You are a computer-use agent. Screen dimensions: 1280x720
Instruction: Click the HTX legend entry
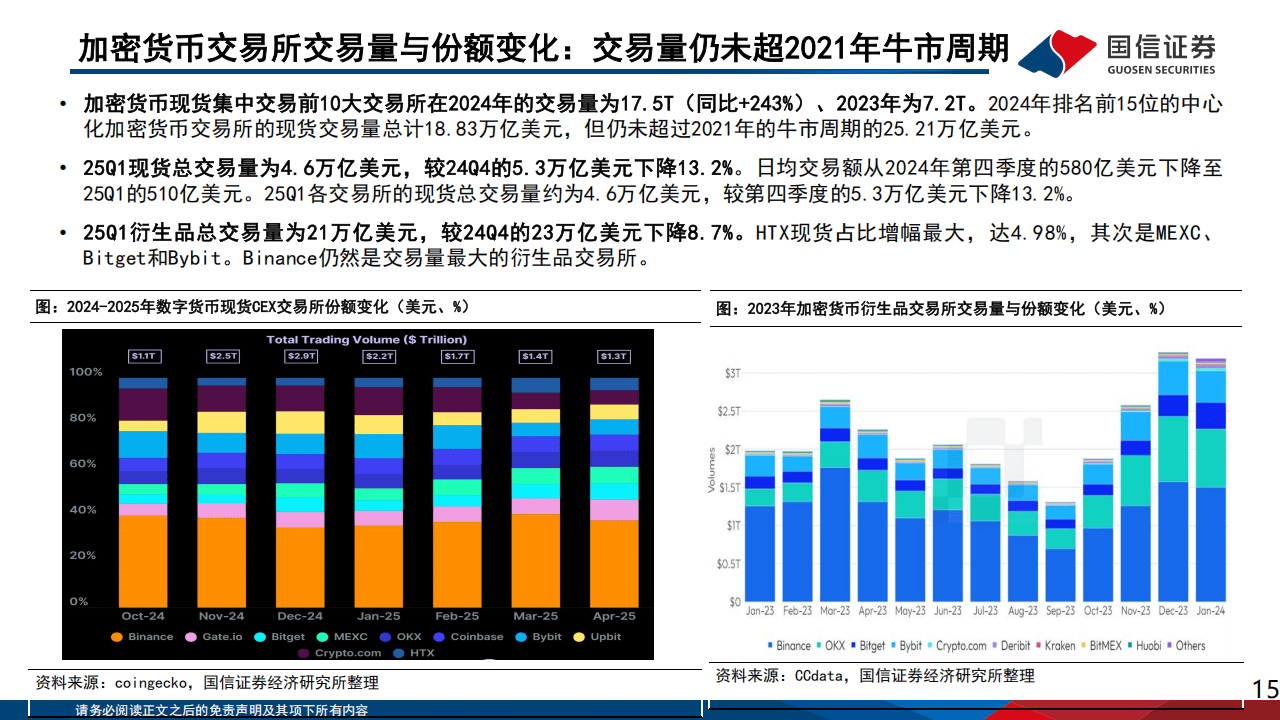pyautogui.click(x=414, y=653)
